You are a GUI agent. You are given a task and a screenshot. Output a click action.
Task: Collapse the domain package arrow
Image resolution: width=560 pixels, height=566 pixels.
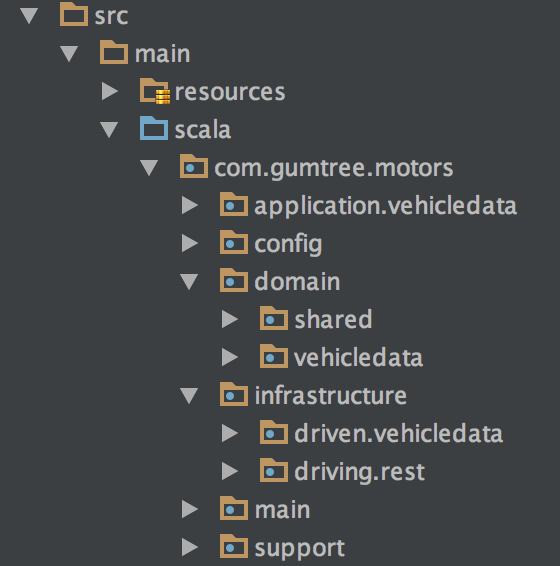point(189,282)
